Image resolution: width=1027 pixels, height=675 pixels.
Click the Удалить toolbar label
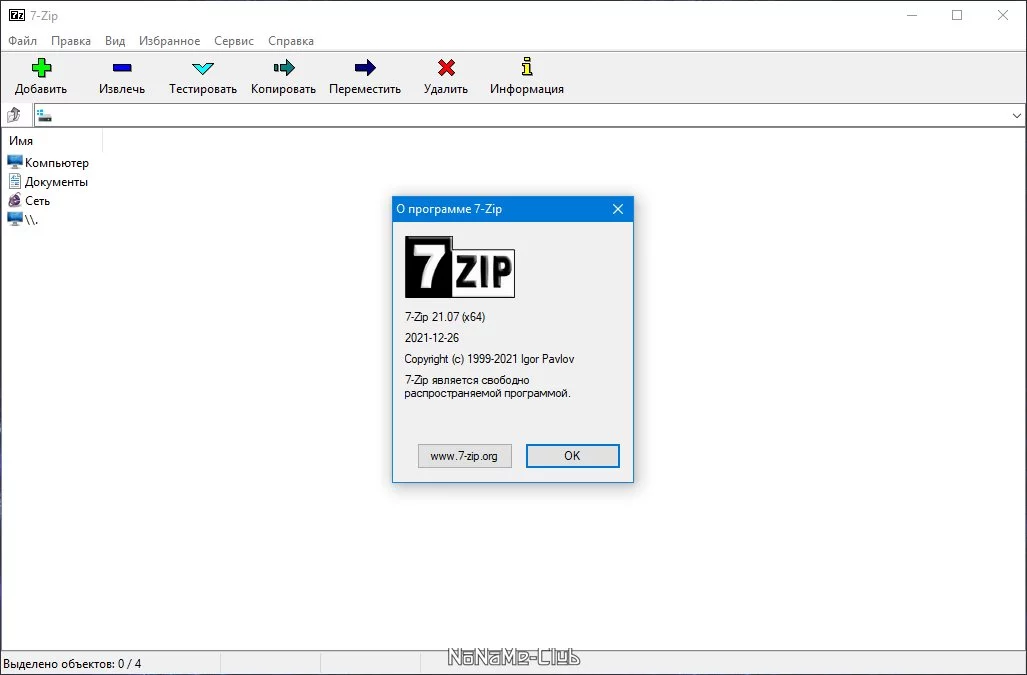tap(446, 89)
